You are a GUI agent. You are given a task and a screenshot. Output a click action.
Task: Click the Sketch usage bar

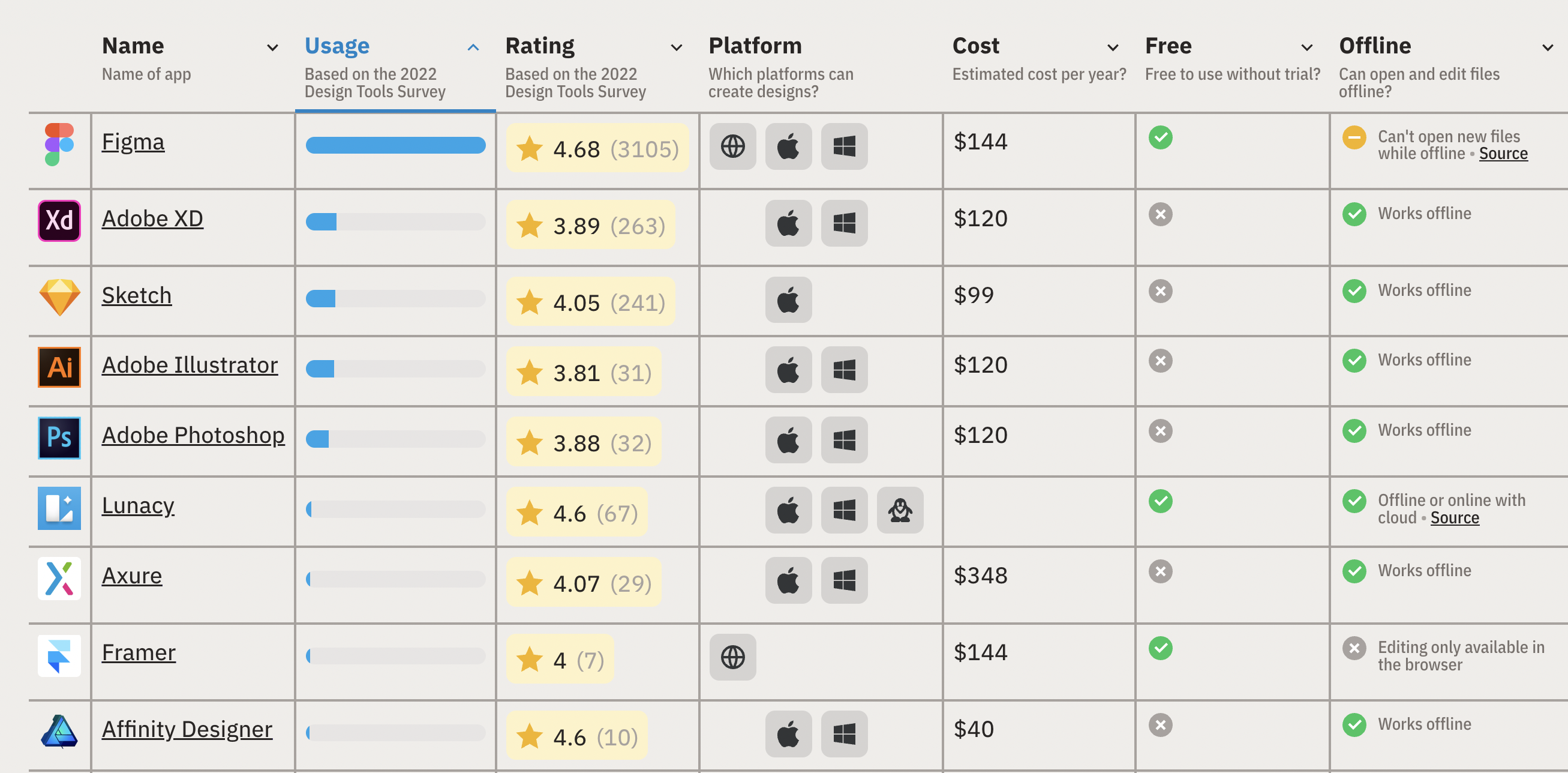[x=395, y=298]
